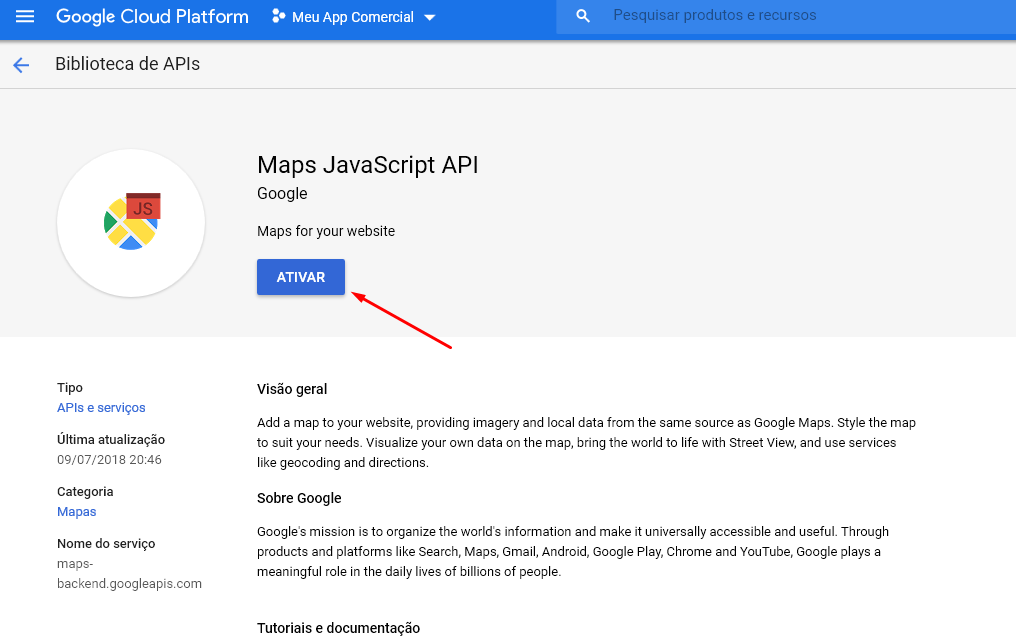Click the Maps JavaScript API title
1016x636 pixels.
click(x=367, y=165)
